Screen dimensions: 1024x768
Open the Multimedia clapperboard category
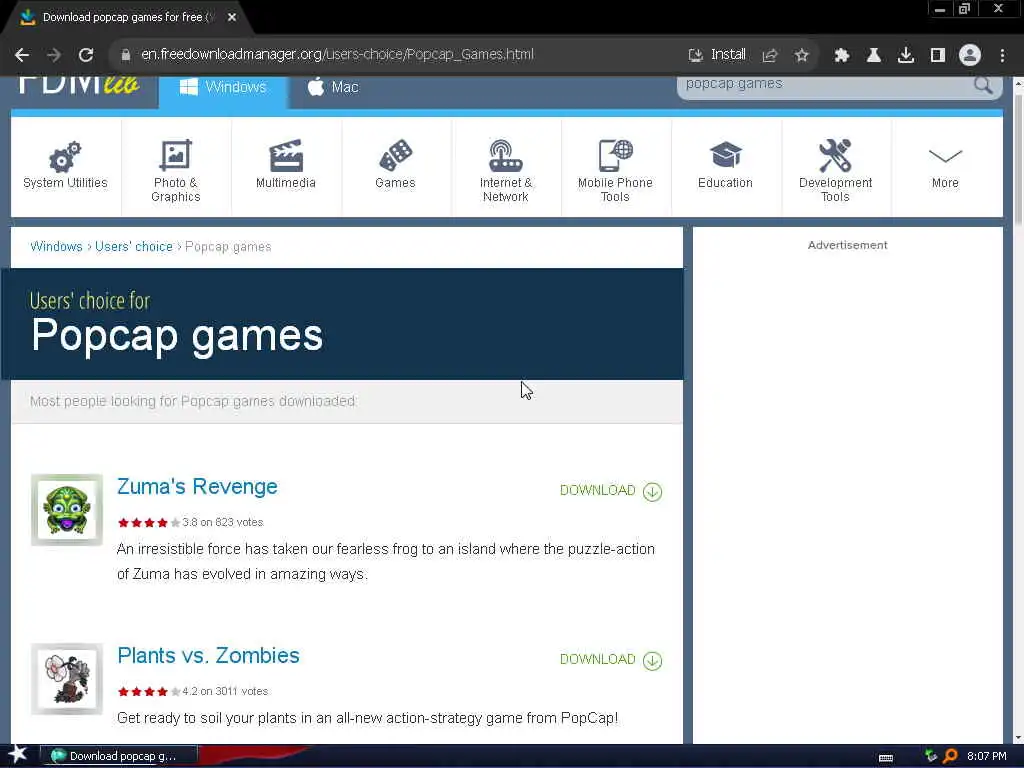click(x=285, y=165)
